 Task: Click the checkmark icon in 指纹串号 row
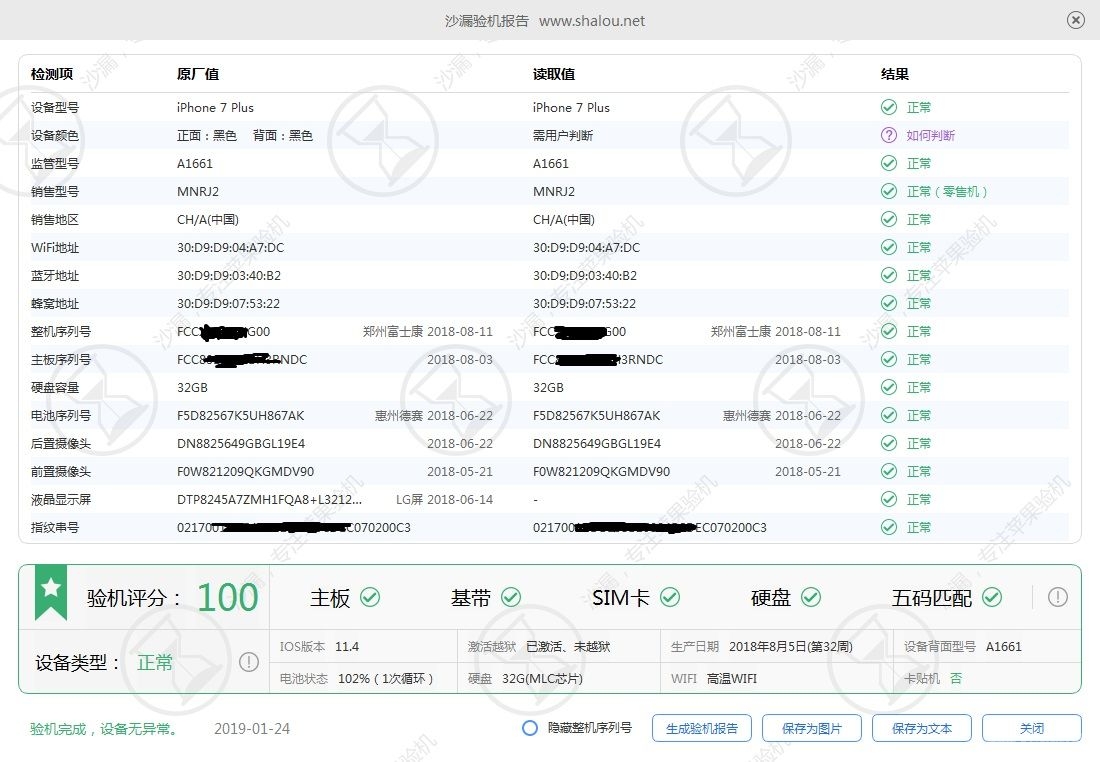(889, 527)
